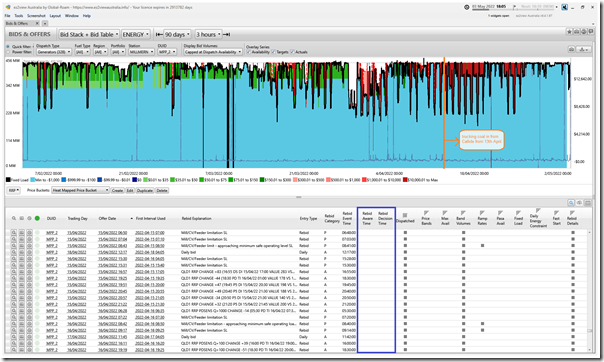Click the clock icon beside the date

coord(466,7)
